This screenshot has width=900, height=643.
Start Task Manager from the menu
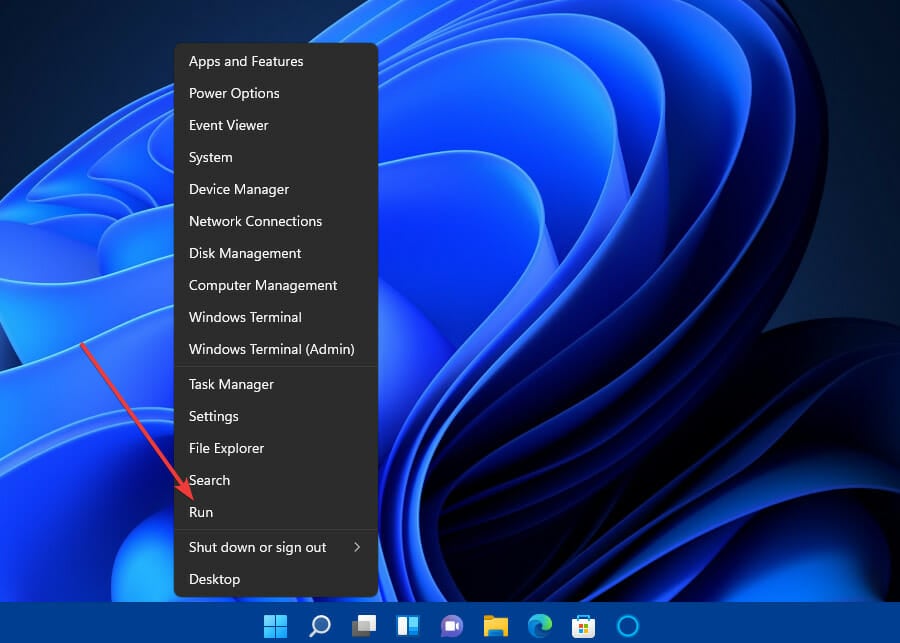[x=231, y=384]
